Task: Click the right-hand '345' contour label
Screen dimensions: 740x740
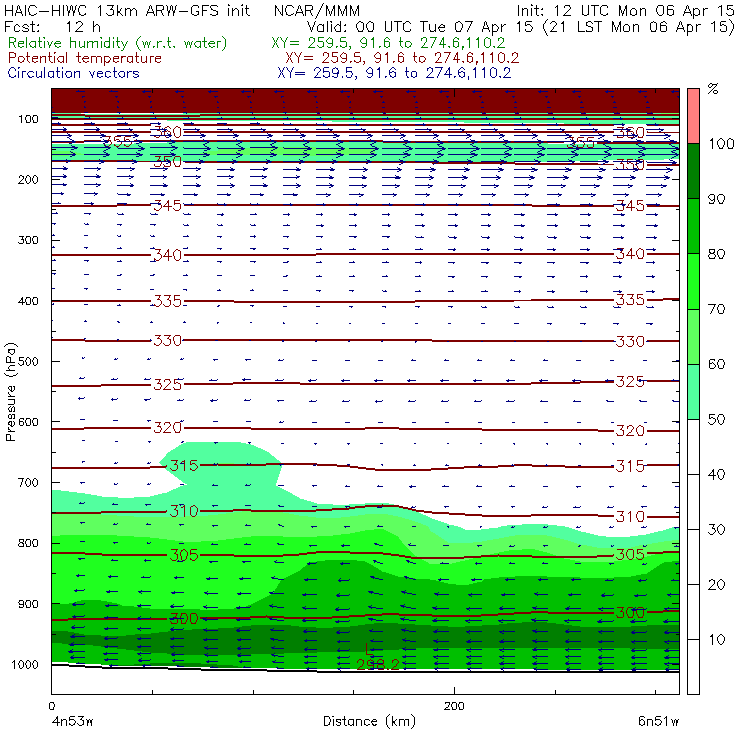Action: pos(630,205)
